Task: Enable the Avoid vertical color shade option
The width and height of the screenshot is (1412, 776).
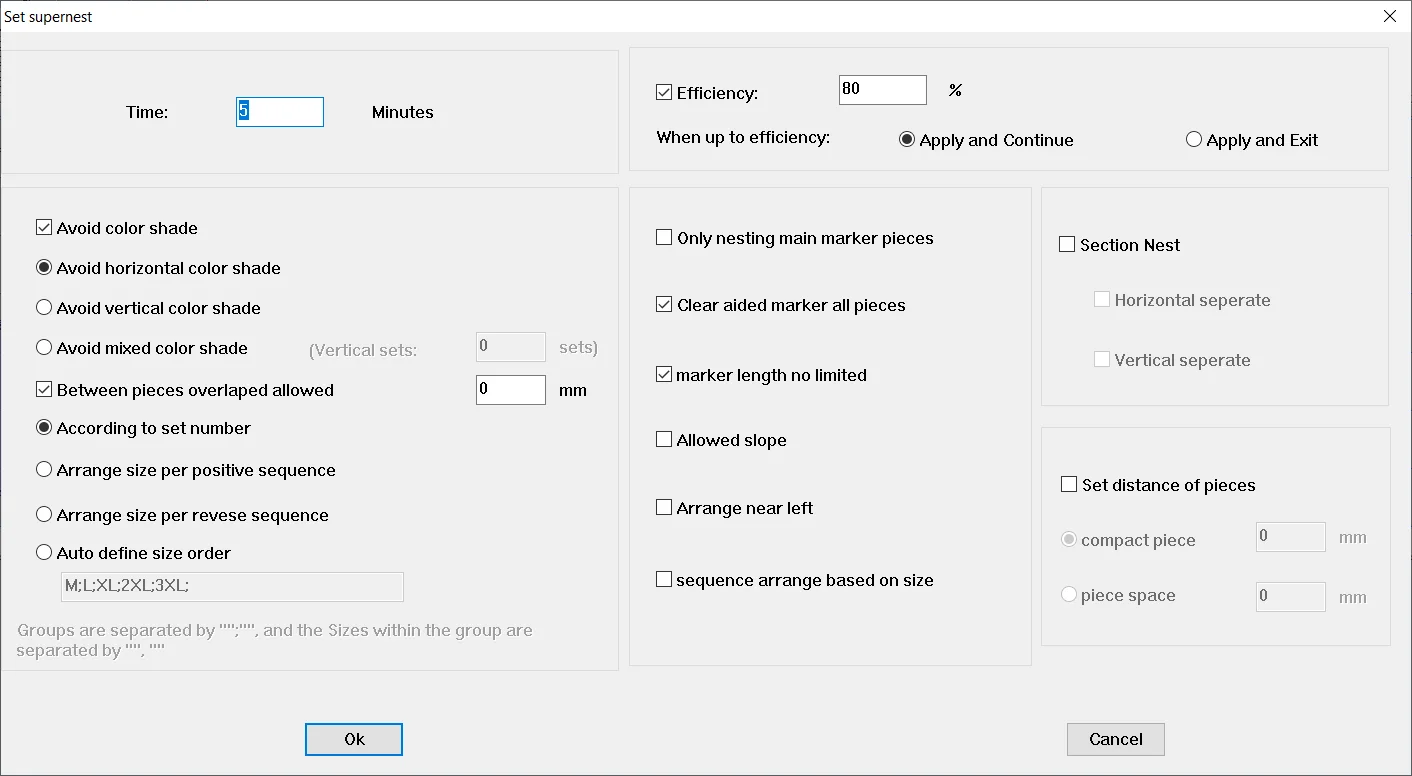Action: (x=44, y=308)
